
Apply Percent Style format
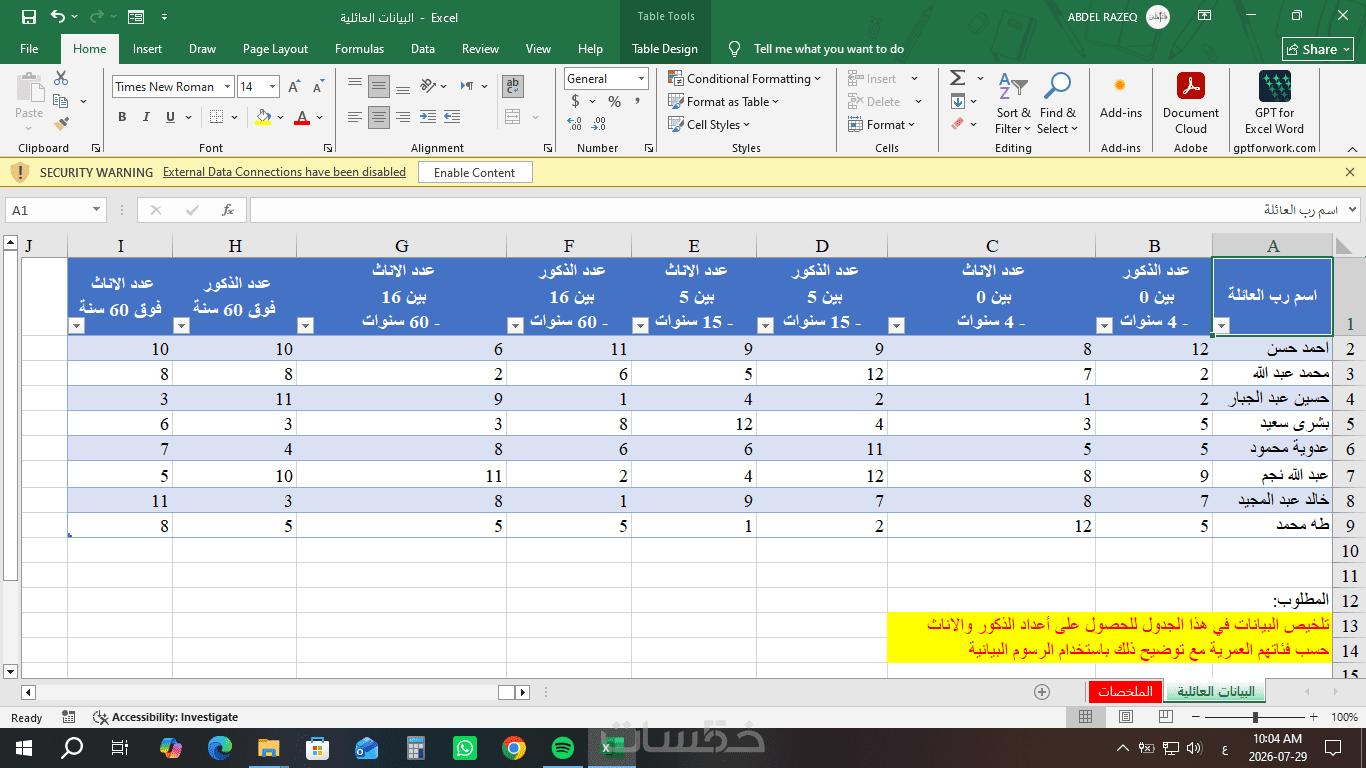point(614,101)
